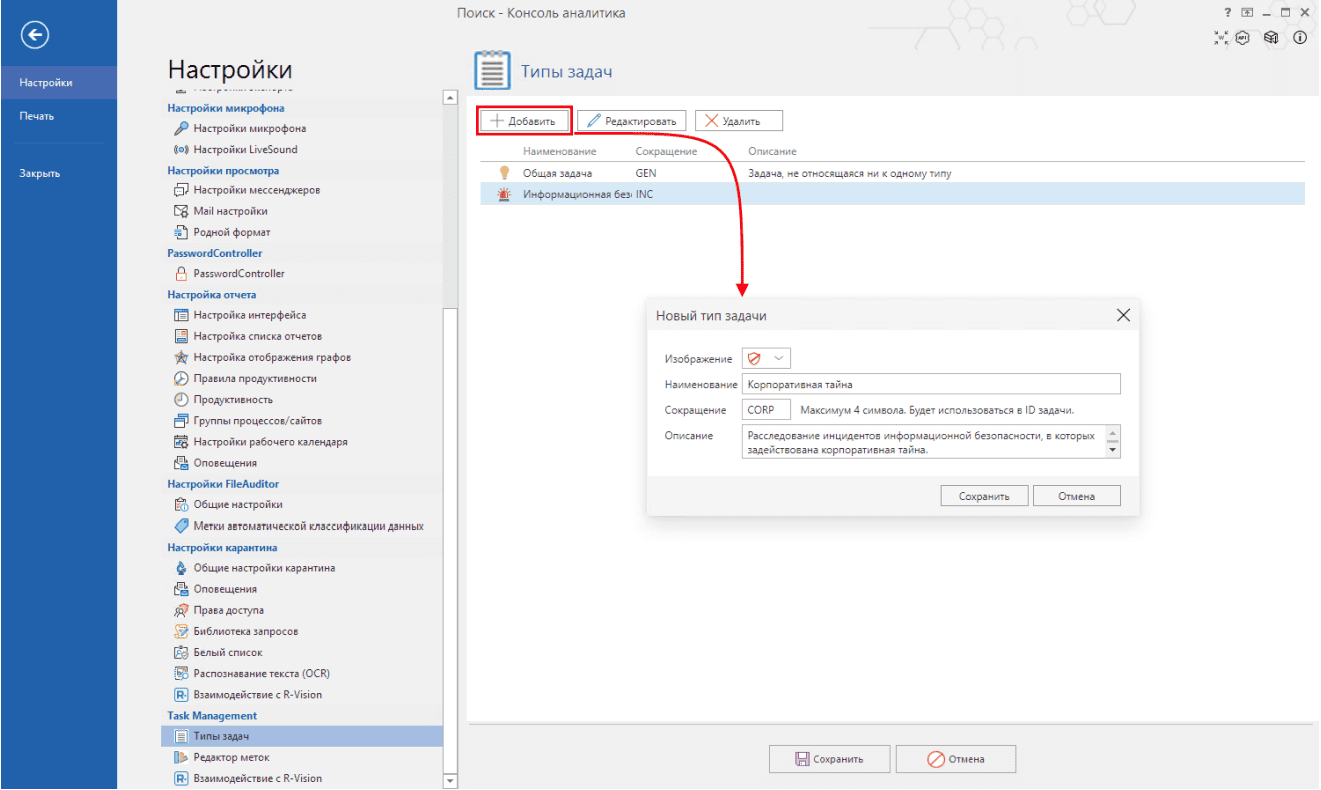
Task: Open Редактор меток in Task Management
Action: pos(231,757)
